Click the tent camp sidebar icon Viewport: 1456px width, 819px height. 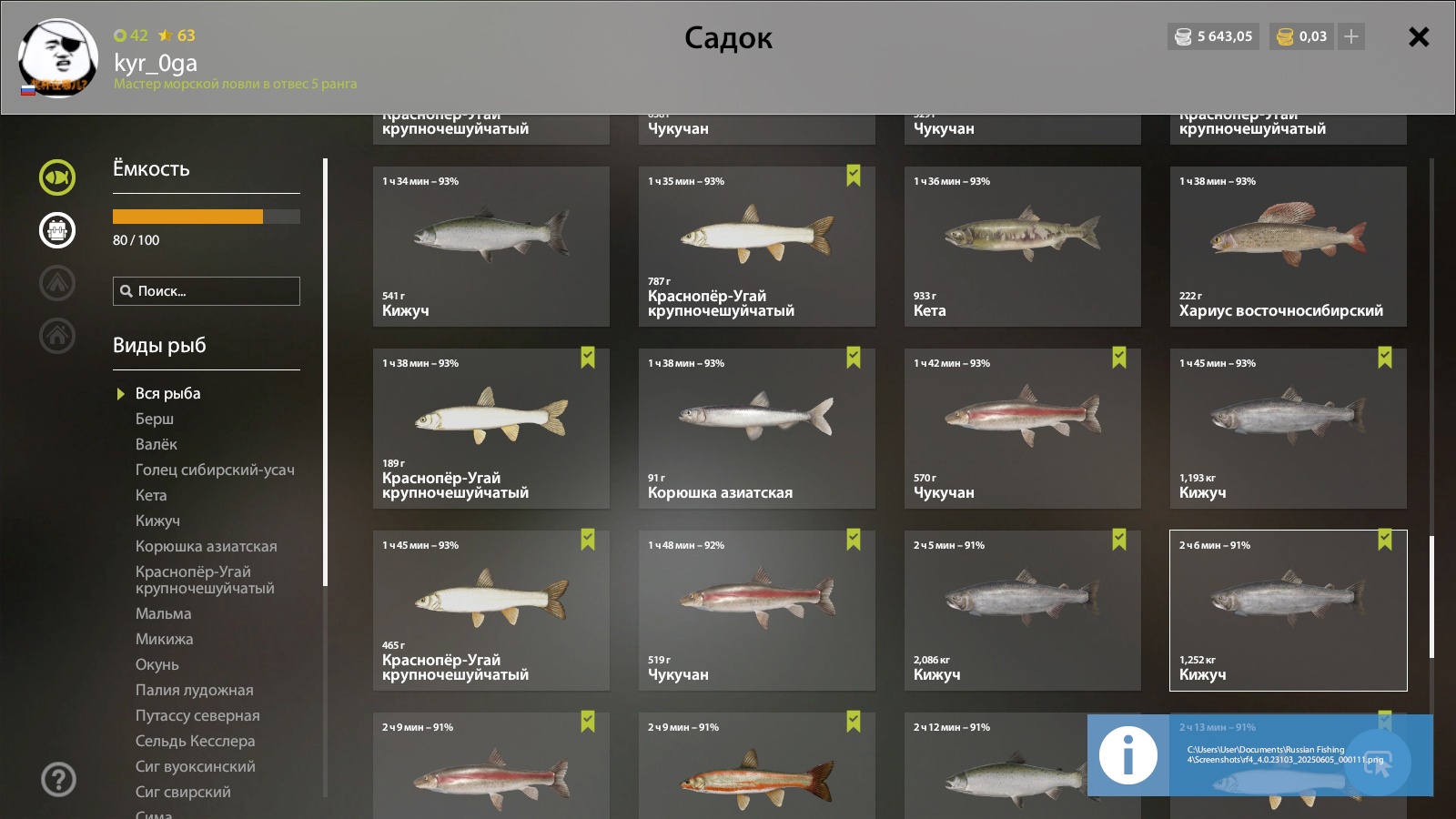pyautogui.click(x=57, y=283)
